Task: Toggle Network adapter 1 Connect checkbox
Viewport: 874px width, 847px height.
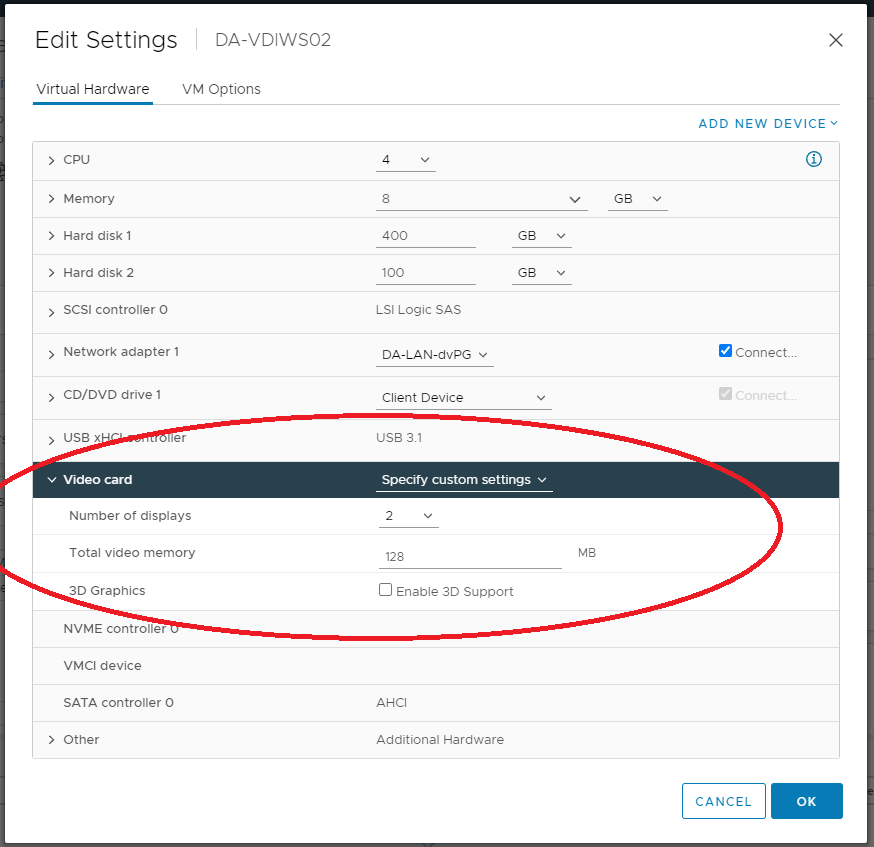Action: 725,351
